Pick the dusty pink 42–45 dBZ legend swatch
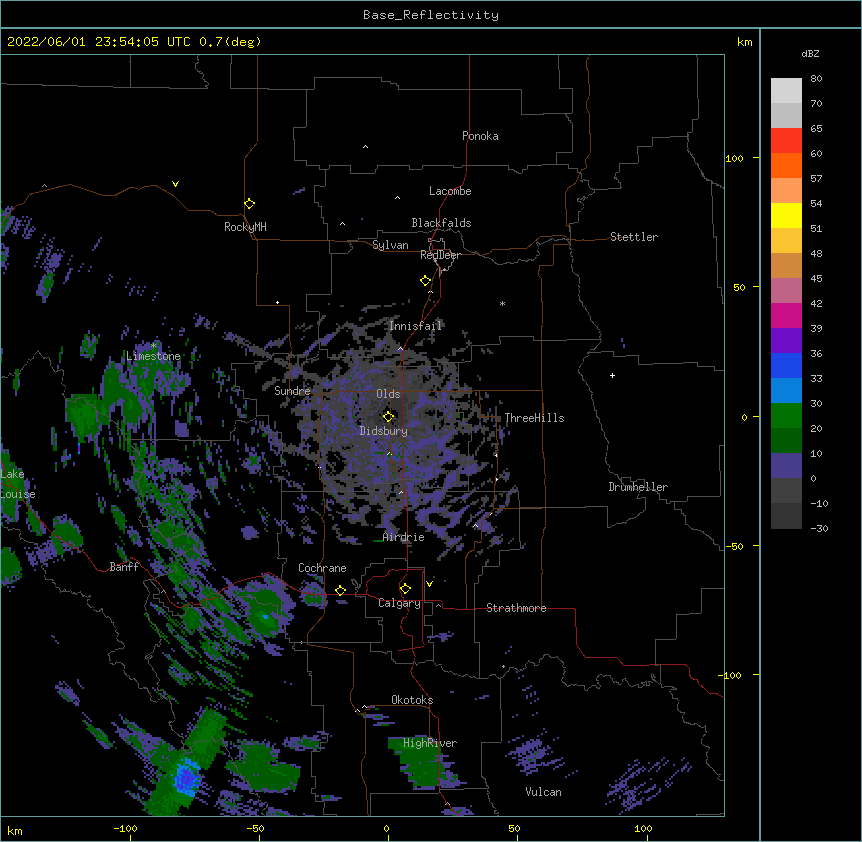 pyautogui.click(x=786, y=291)
